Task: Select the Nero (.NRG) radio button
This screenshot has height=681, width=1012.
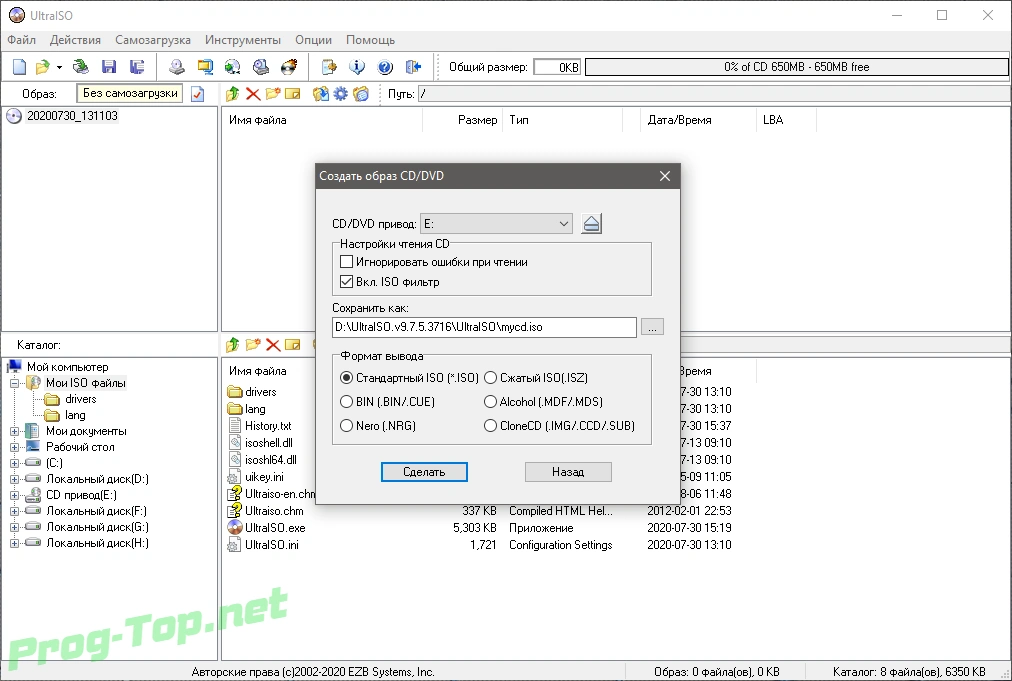Action: tap(347, 425)
